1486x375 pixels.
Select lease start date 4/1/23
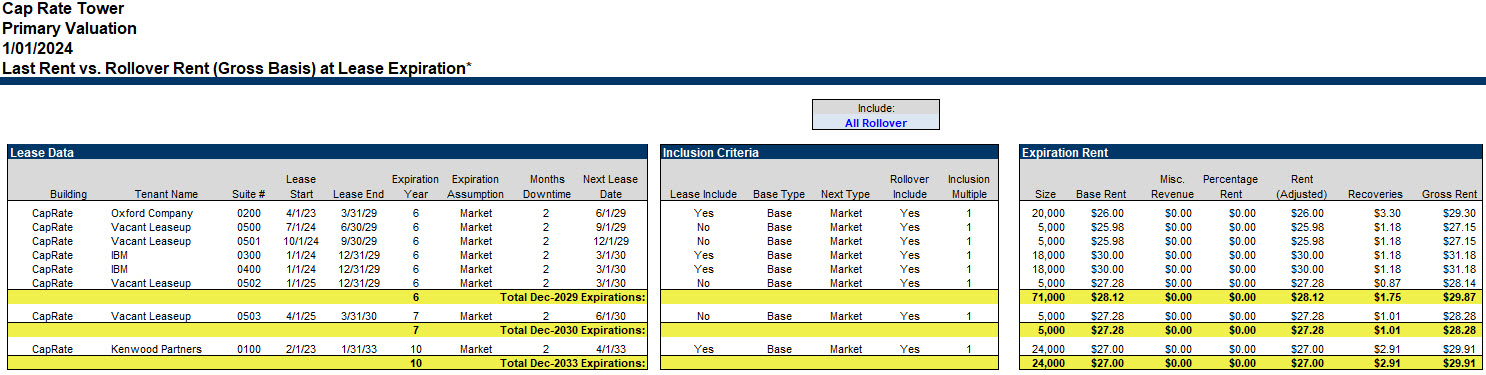click(301, 213)
